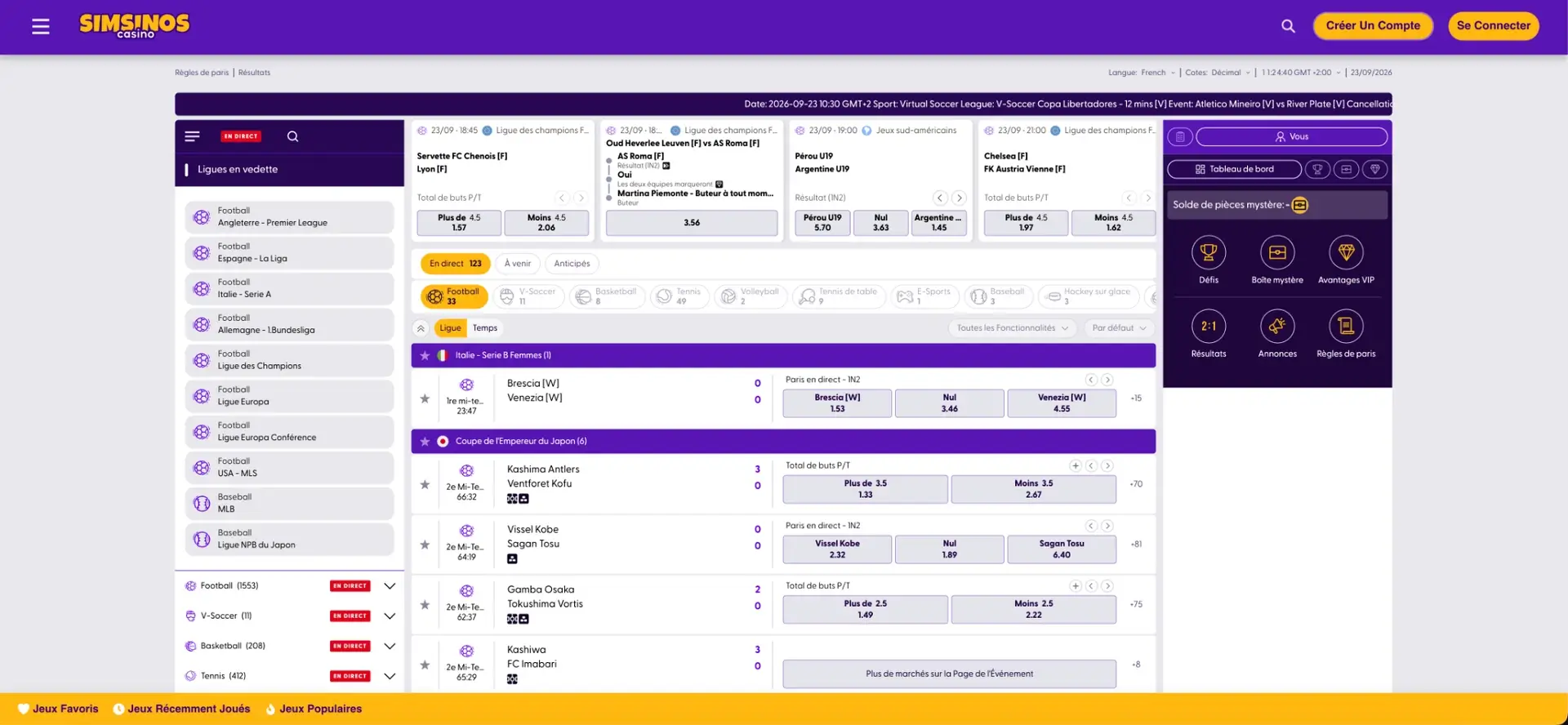Open Règles de paris document icon
Viewport: 1568px width, 725px height.
(x=1346, y=327)
